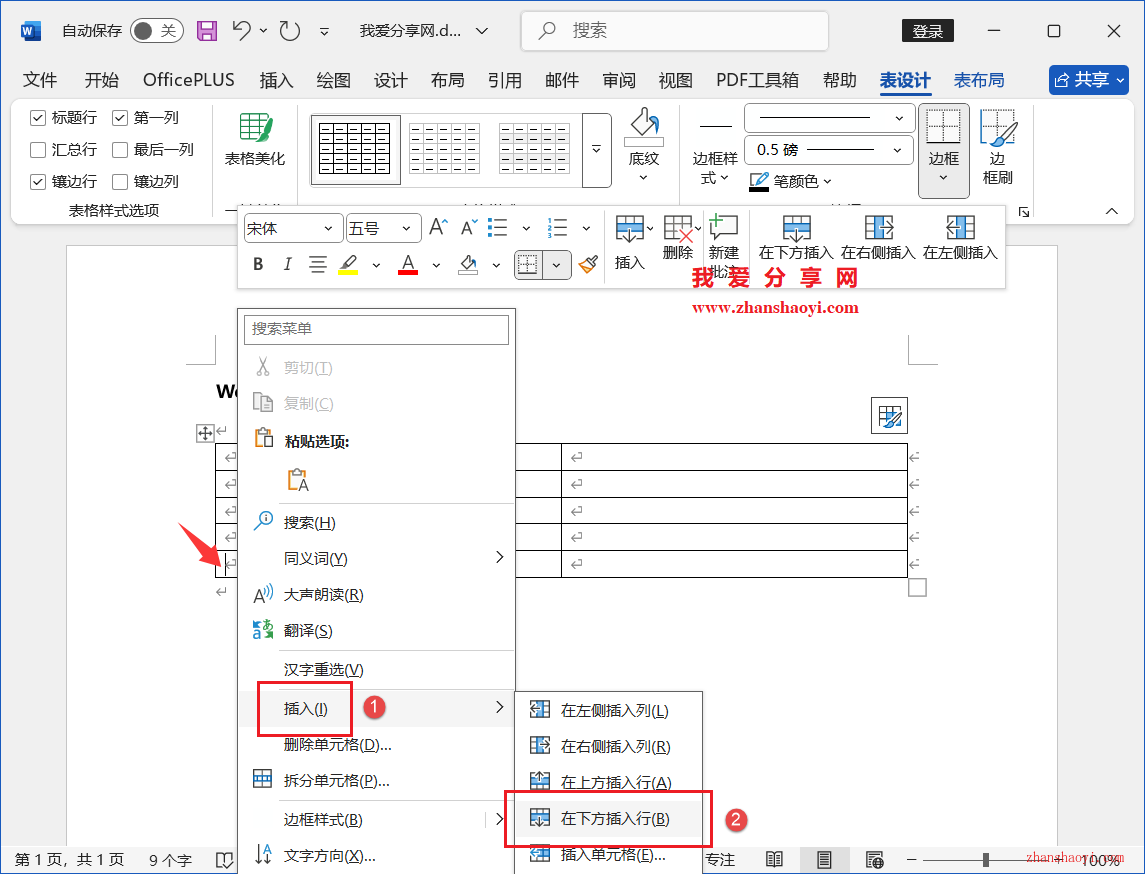Select 翻译(S) in context menu

(377, 630)
